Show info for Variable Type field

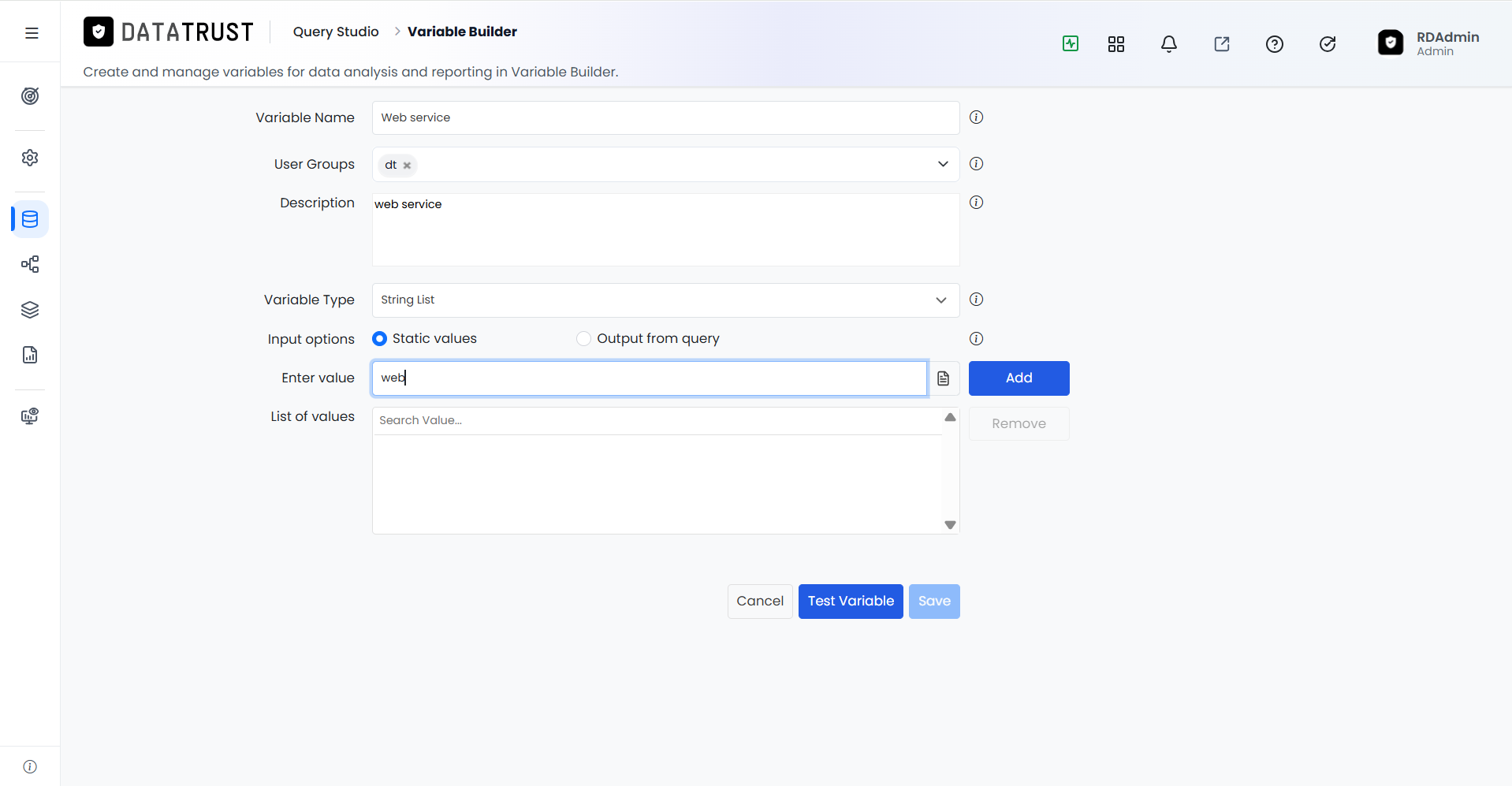(976, 300)
